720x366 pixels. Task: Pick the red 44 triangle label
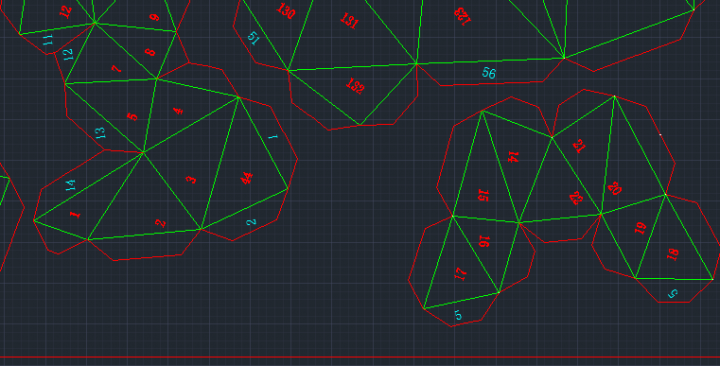click(247, 178)
